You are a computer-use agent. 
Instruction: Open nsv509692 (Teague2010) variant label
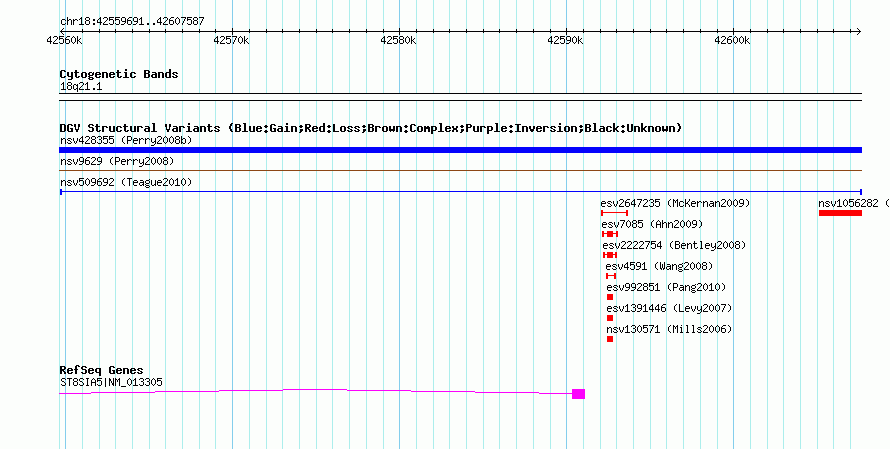(126, 182)
